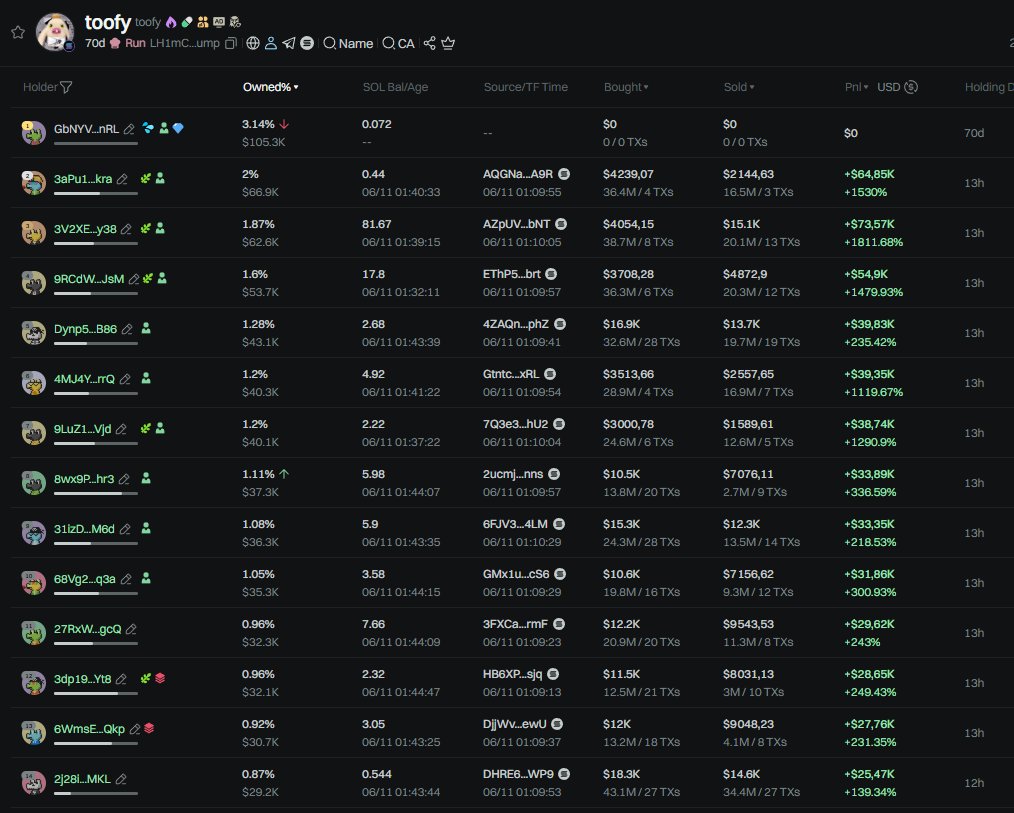1014x813 pixels.
Task: Toggle PnL display currency USD
Action: point(898,87)
